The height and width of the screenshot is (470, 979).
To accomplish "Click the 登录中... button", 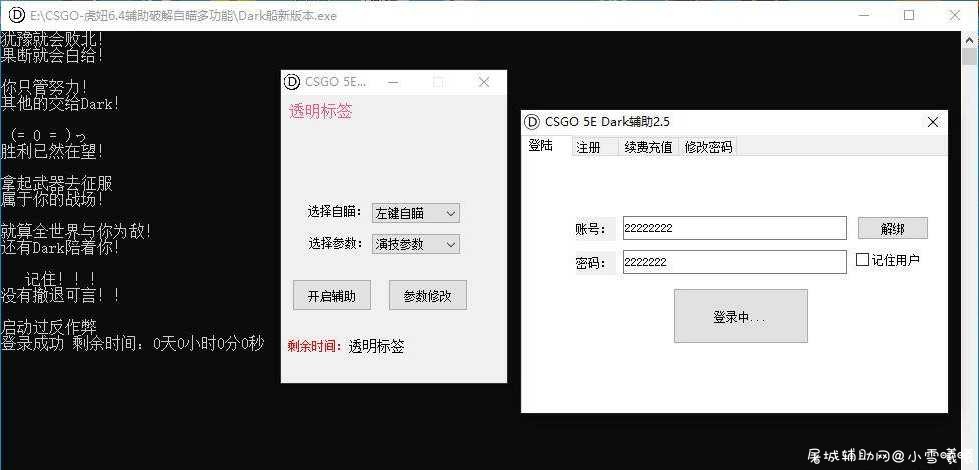I will pyautogui.click(x=740, y=316).
